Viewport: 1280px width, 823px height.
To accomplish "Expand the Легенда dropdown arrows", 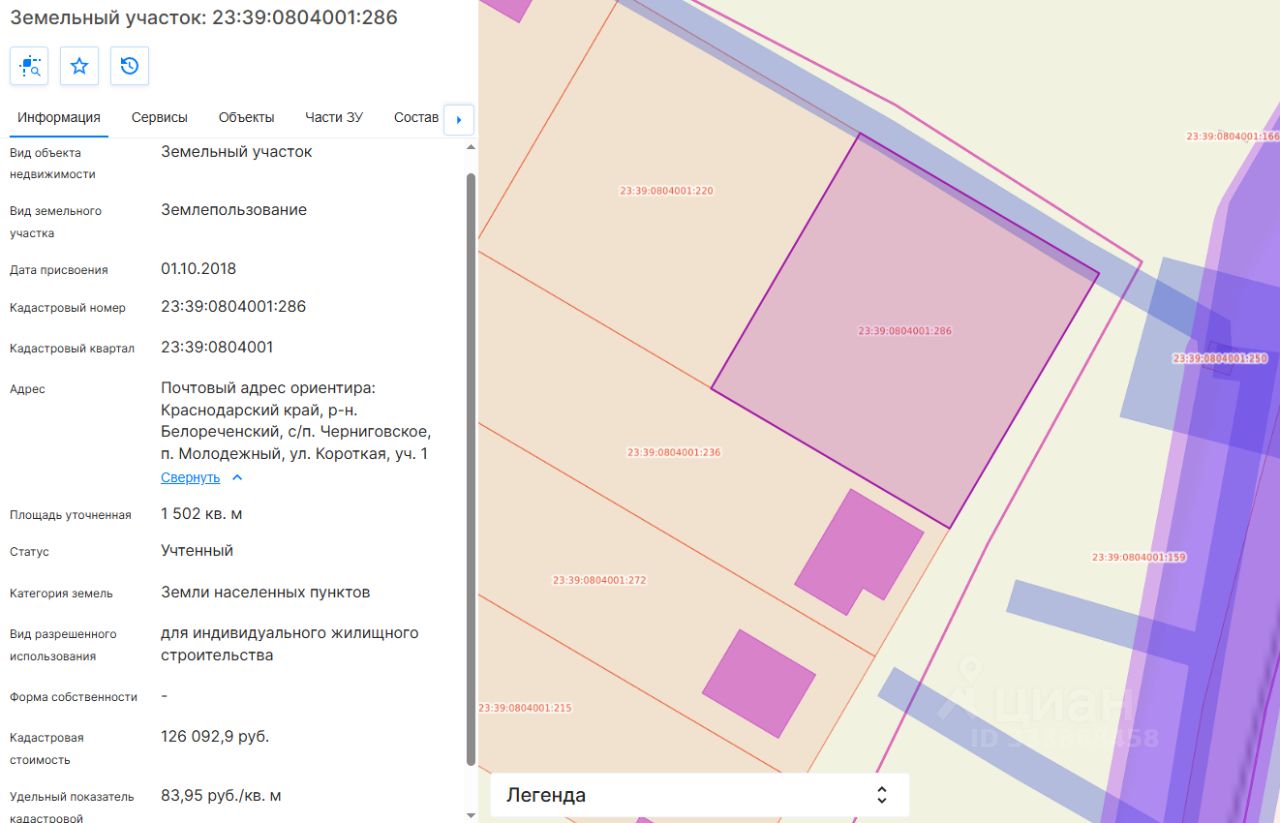I will click(x=881, y=795).
